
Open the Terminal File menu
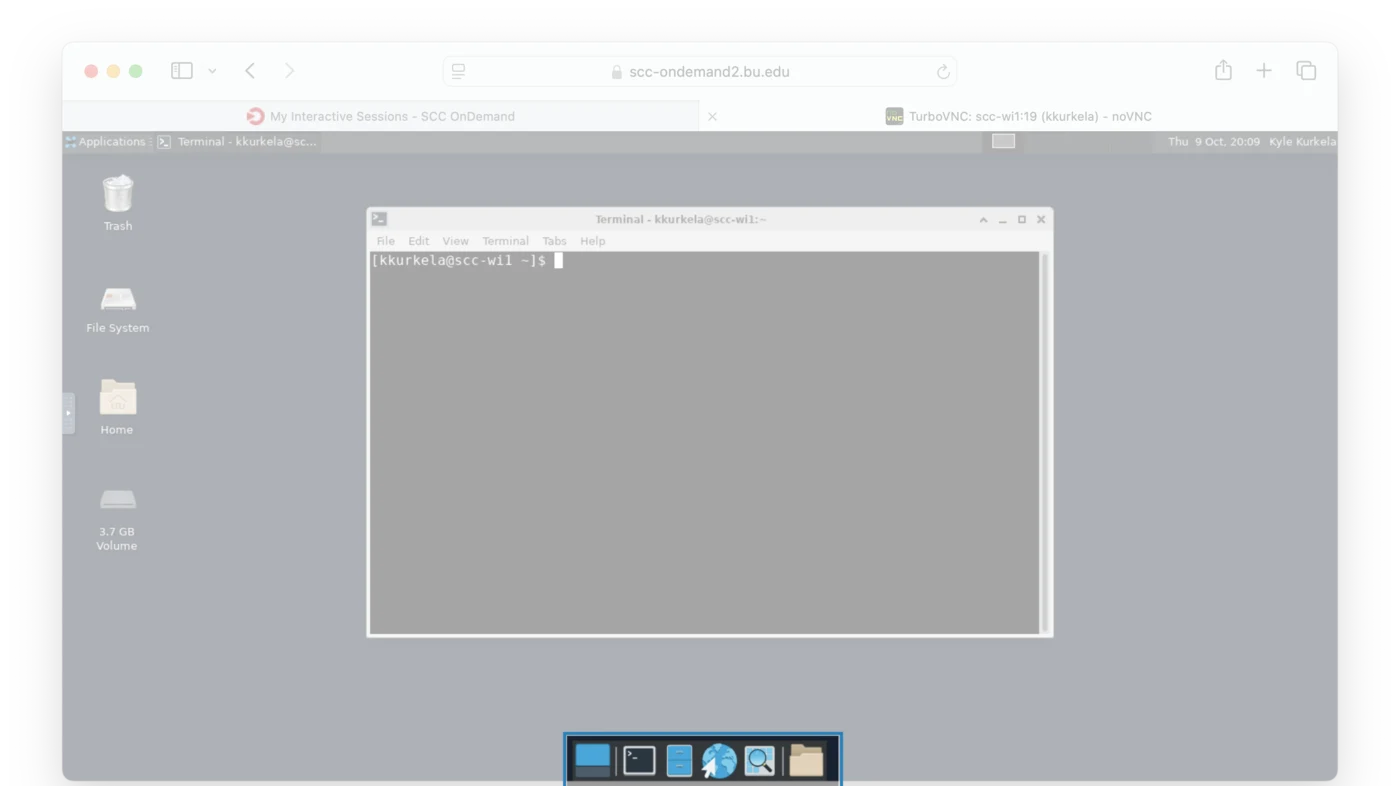tap(385, 241)
